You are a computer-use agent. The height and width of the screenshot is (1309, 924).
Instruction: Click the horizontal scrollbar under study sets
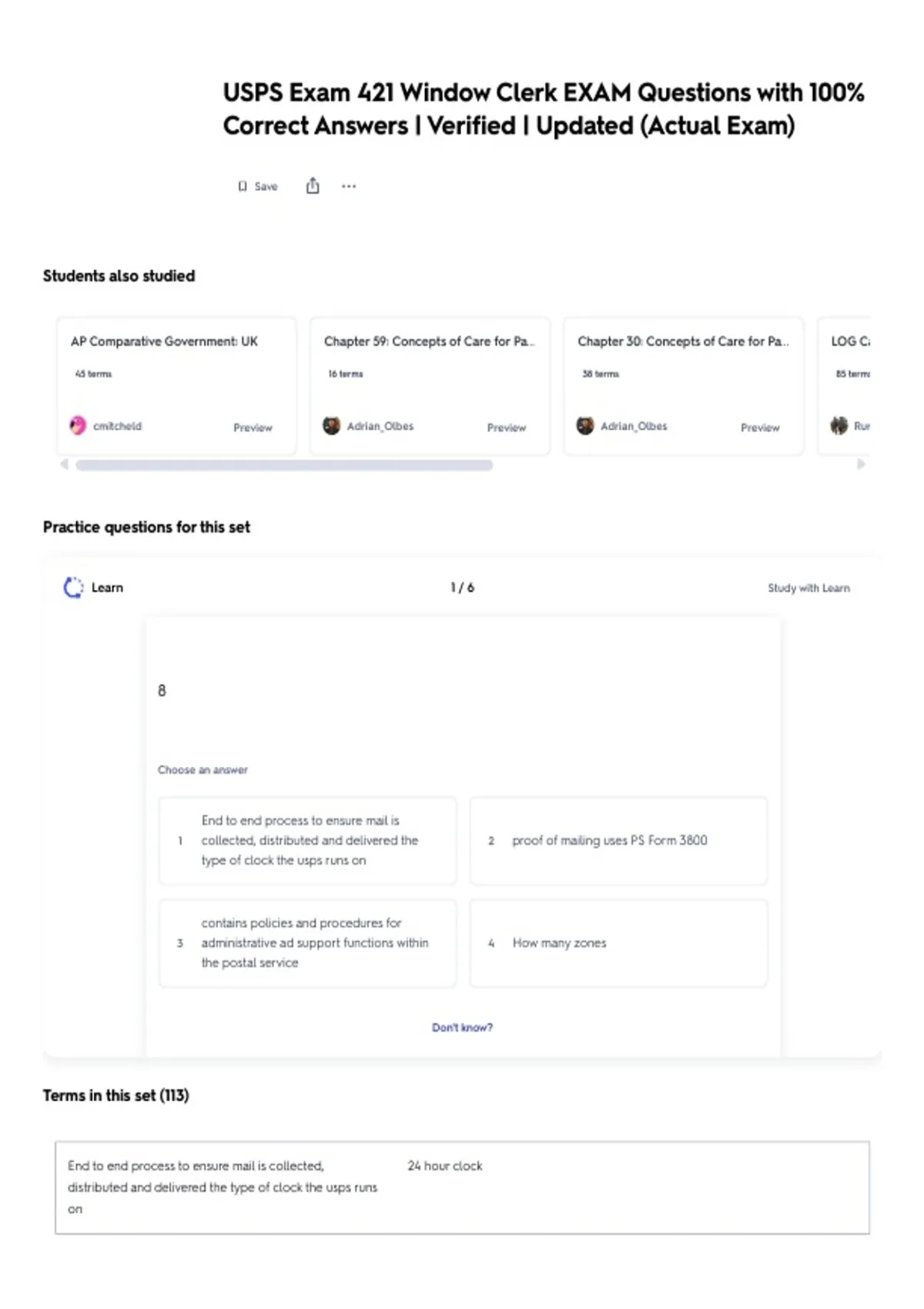tap(284, 465)
